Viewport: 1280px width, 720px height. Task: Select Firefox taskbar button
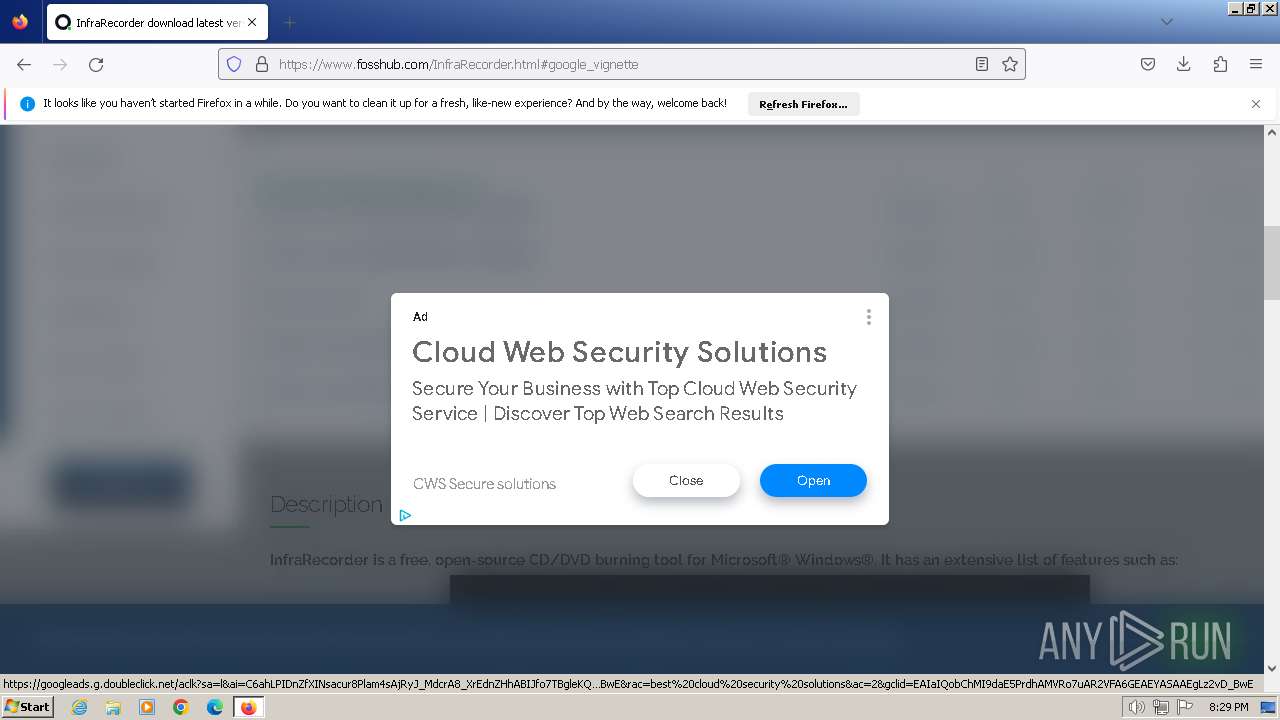coord(248,707)
